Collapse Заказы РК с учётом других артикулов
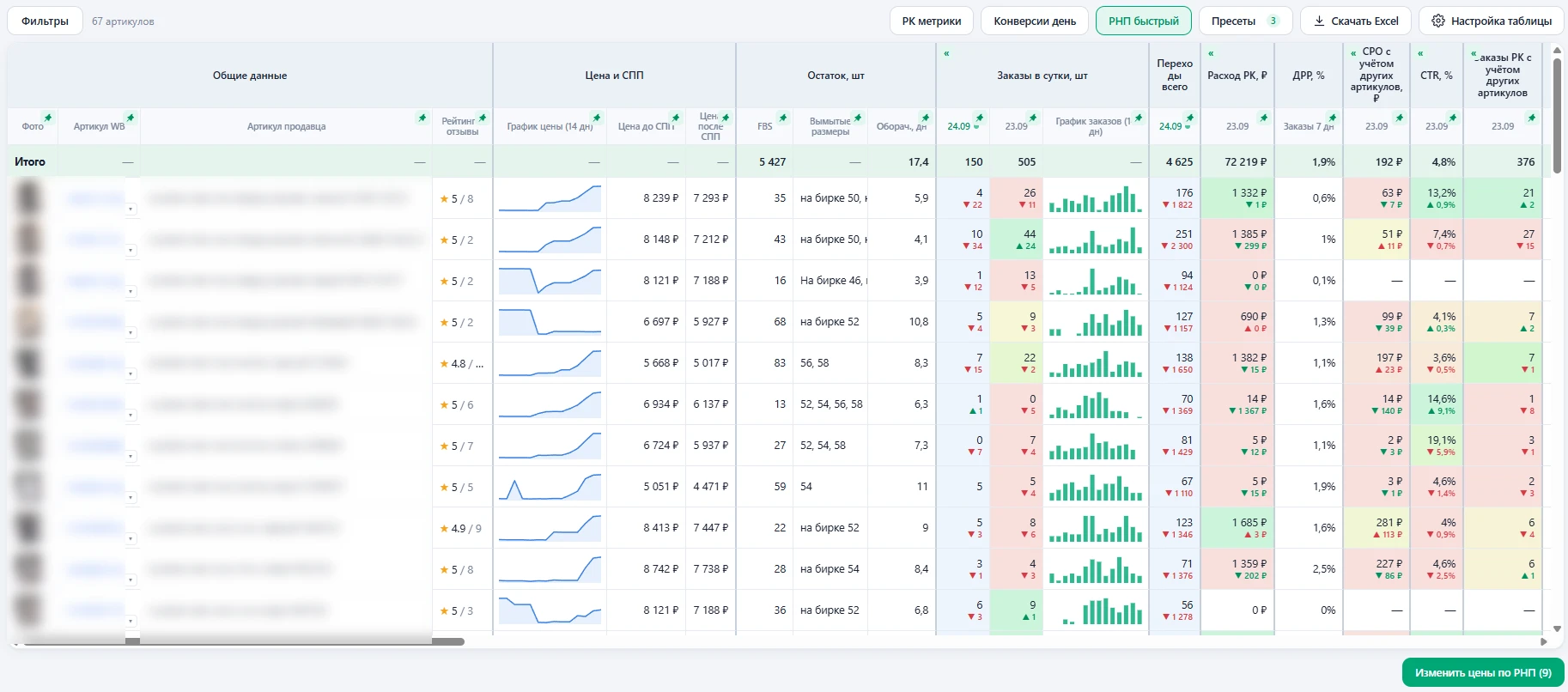Screen dimensions: 1568x692 click(x=1474, y=55)
